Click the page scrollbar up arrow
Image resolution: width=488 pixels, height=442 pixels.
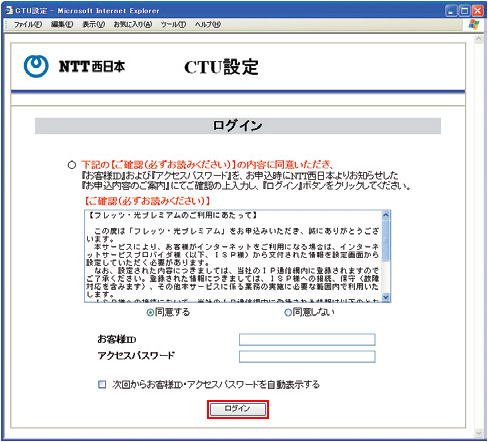point(479,39)
